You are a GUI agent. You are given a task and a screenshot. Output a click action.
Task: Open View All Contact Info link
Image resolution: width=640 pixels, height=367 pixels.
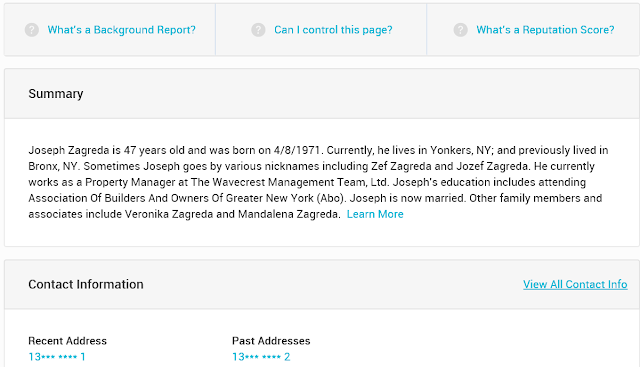pyautogui.click(x=575, y=285)
